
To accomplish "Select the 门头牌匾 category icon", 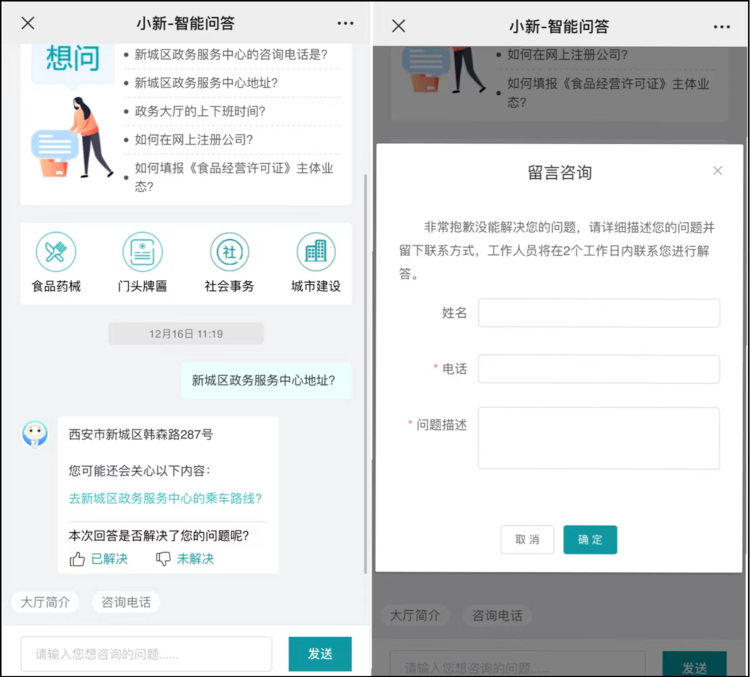I will (x=142, y=252).
